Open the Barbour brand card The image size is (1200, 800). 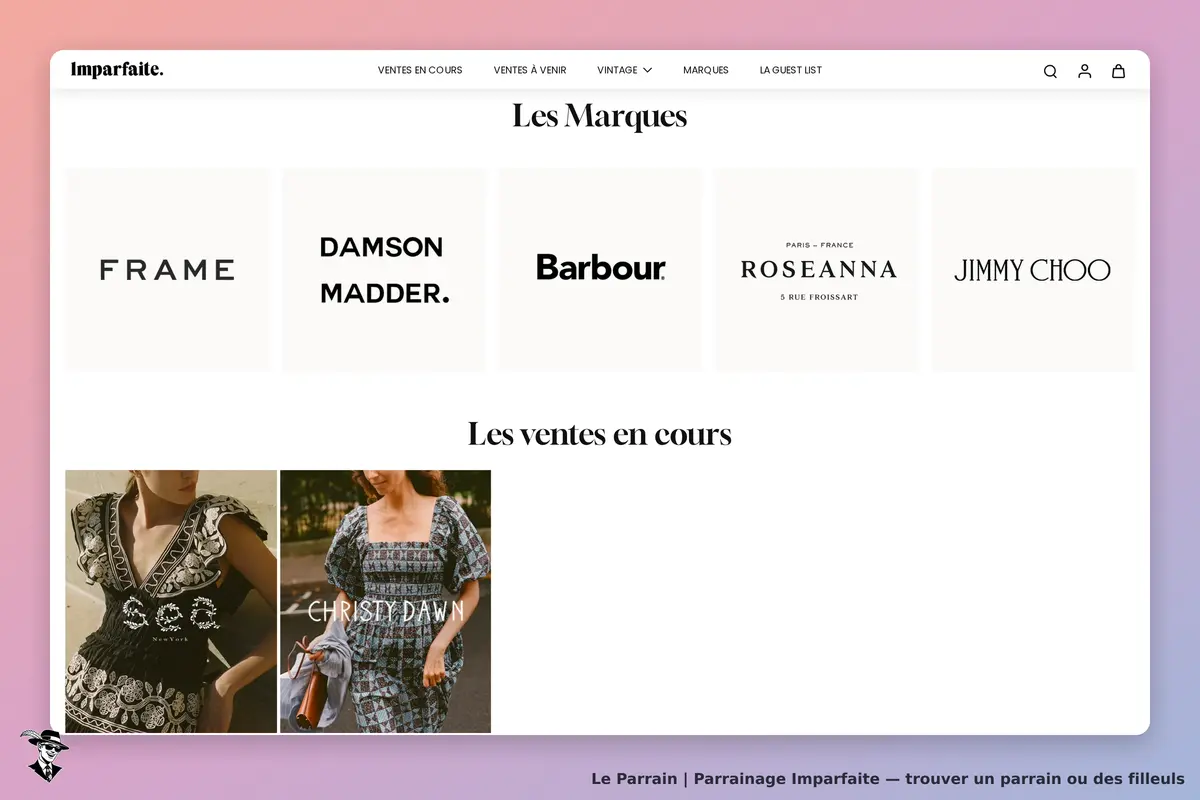(x=601, y=270)
